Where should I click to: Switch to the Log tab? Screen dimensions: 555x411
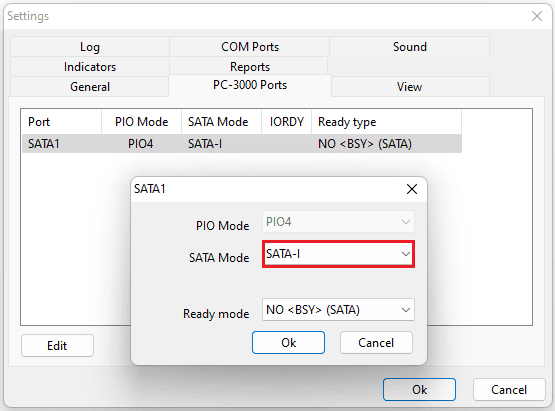click(90, 47)
